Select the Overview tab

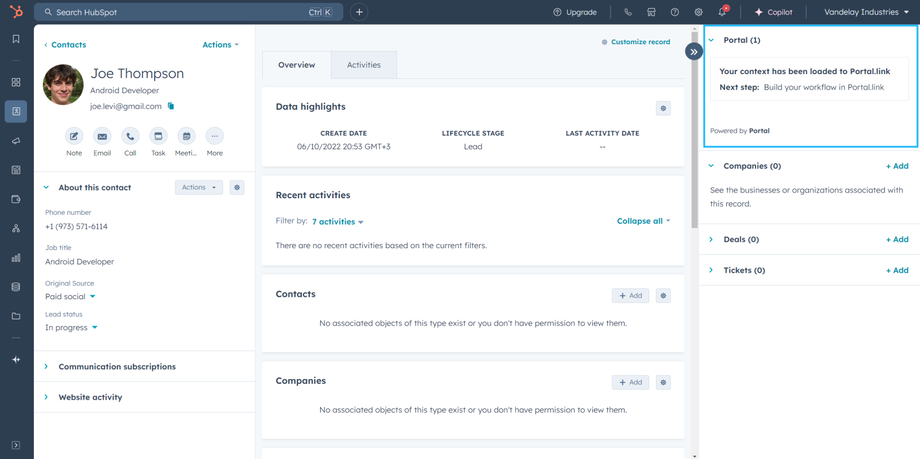pos(297,65)
